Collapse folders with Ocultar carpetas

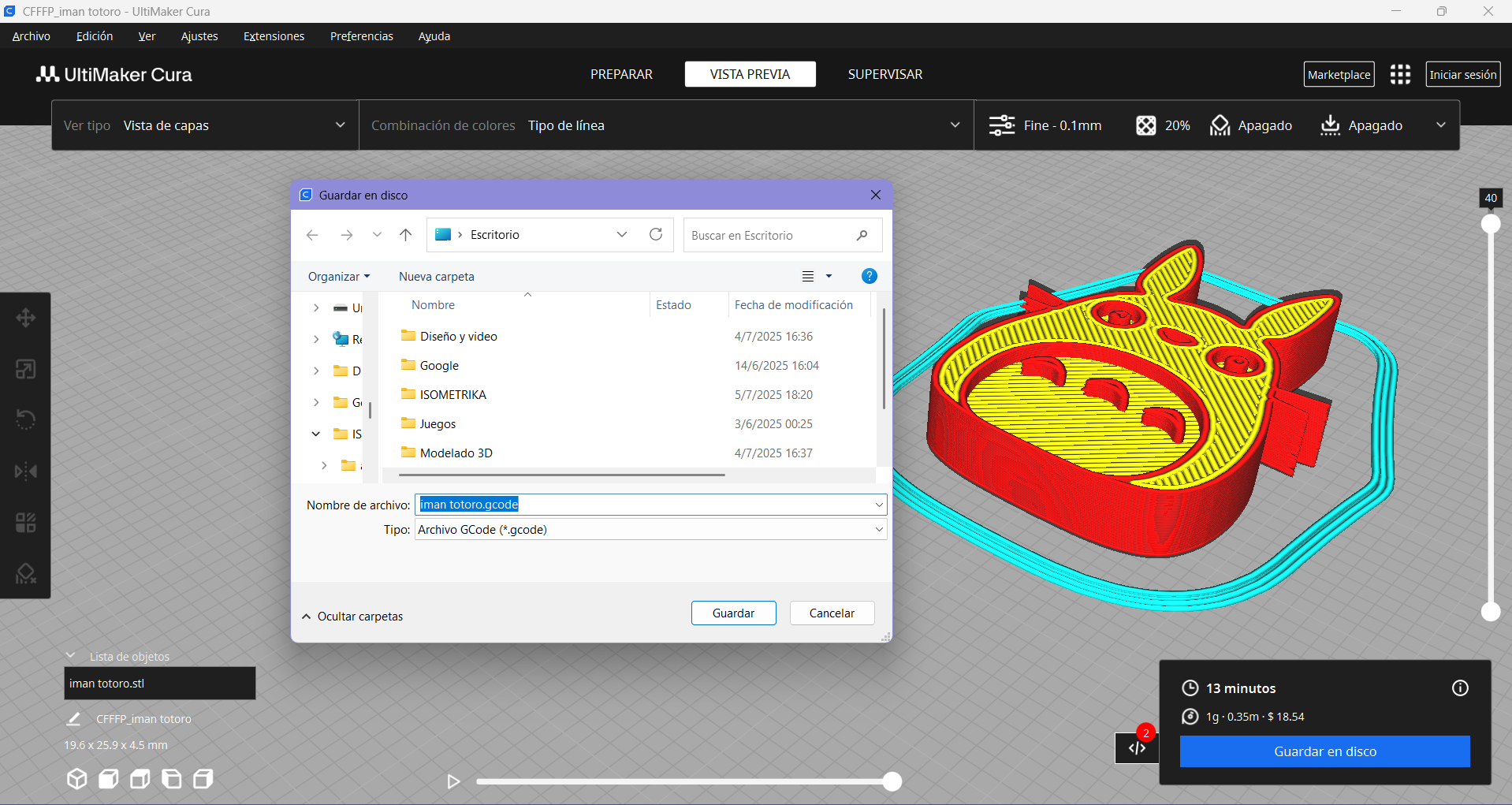[352, 617]
